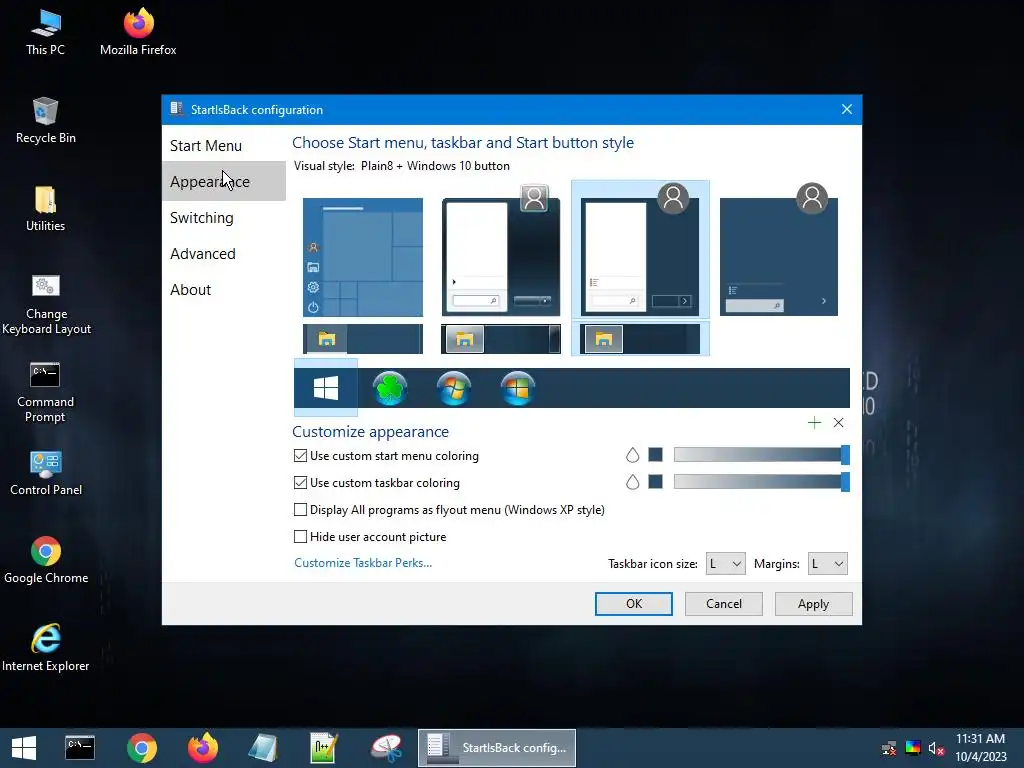Expand the Margins dropdown

point(827,564)
